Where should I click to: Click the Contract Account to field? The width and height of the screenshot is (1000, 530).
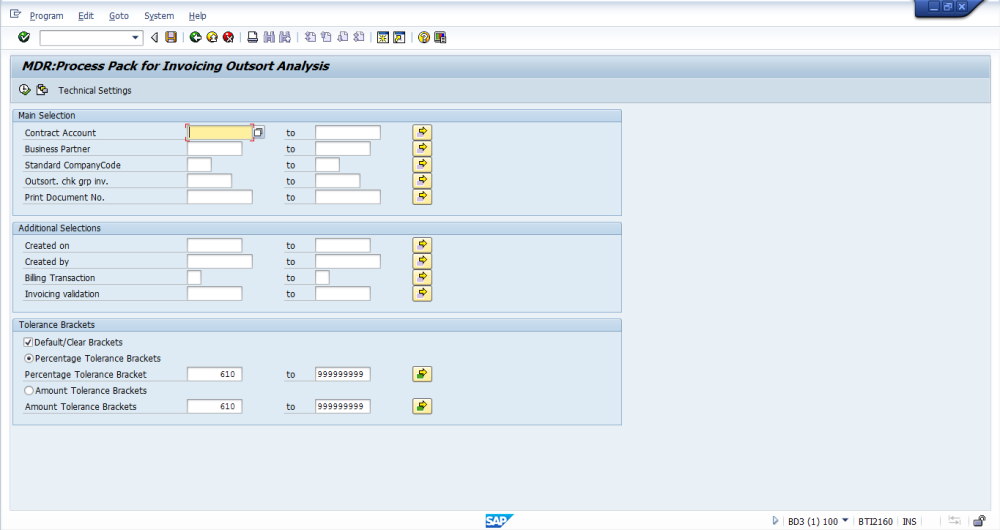[348, 133]
